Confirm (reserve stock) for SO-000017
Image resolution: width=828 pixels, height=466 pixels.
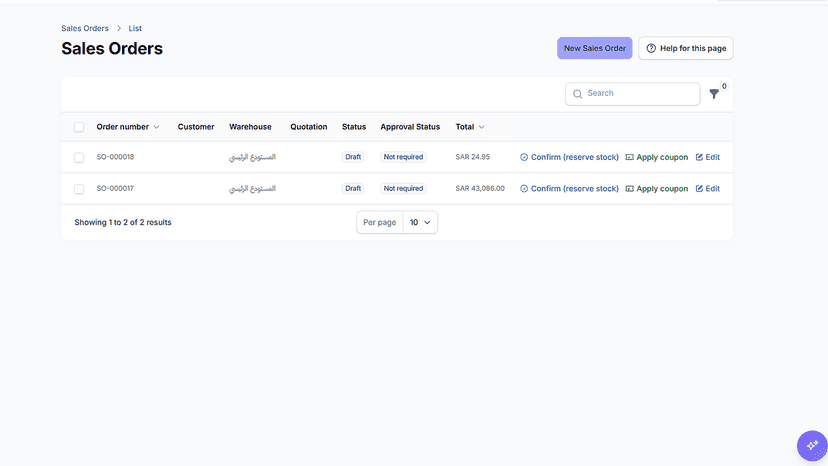coord(569,189)
